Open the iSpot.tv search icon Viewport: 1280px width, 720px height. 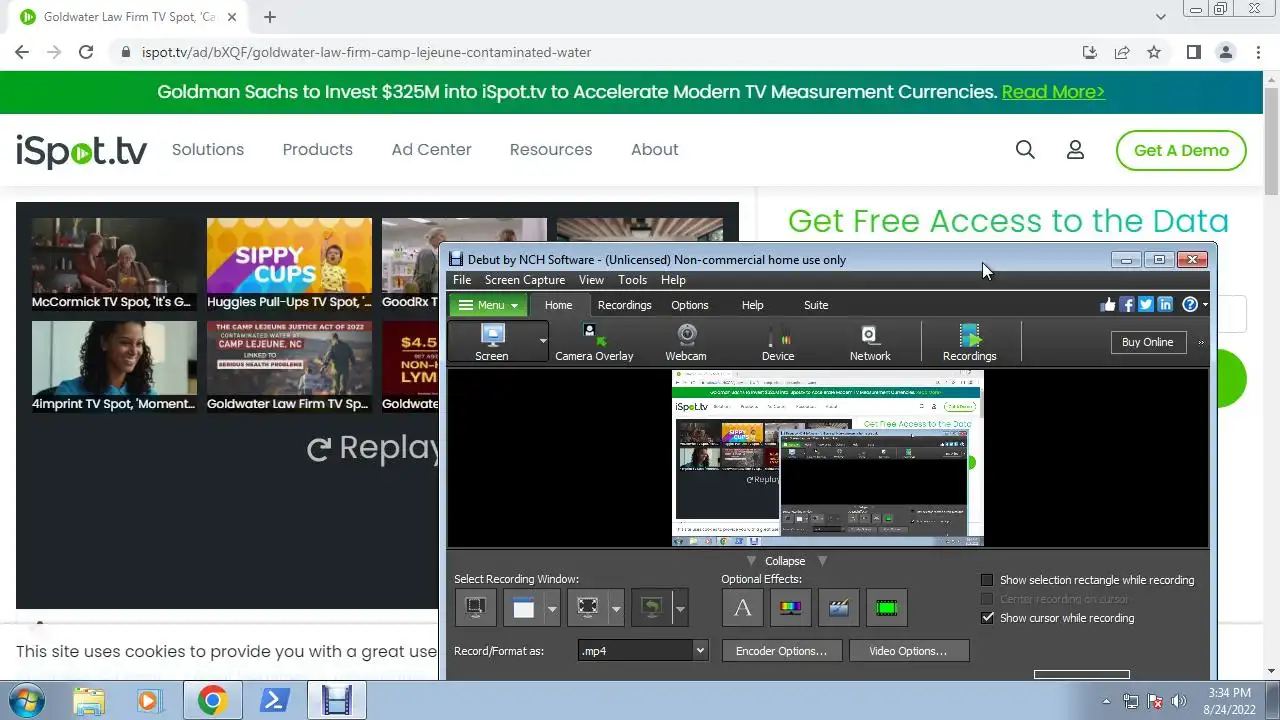coord(1025,149)
